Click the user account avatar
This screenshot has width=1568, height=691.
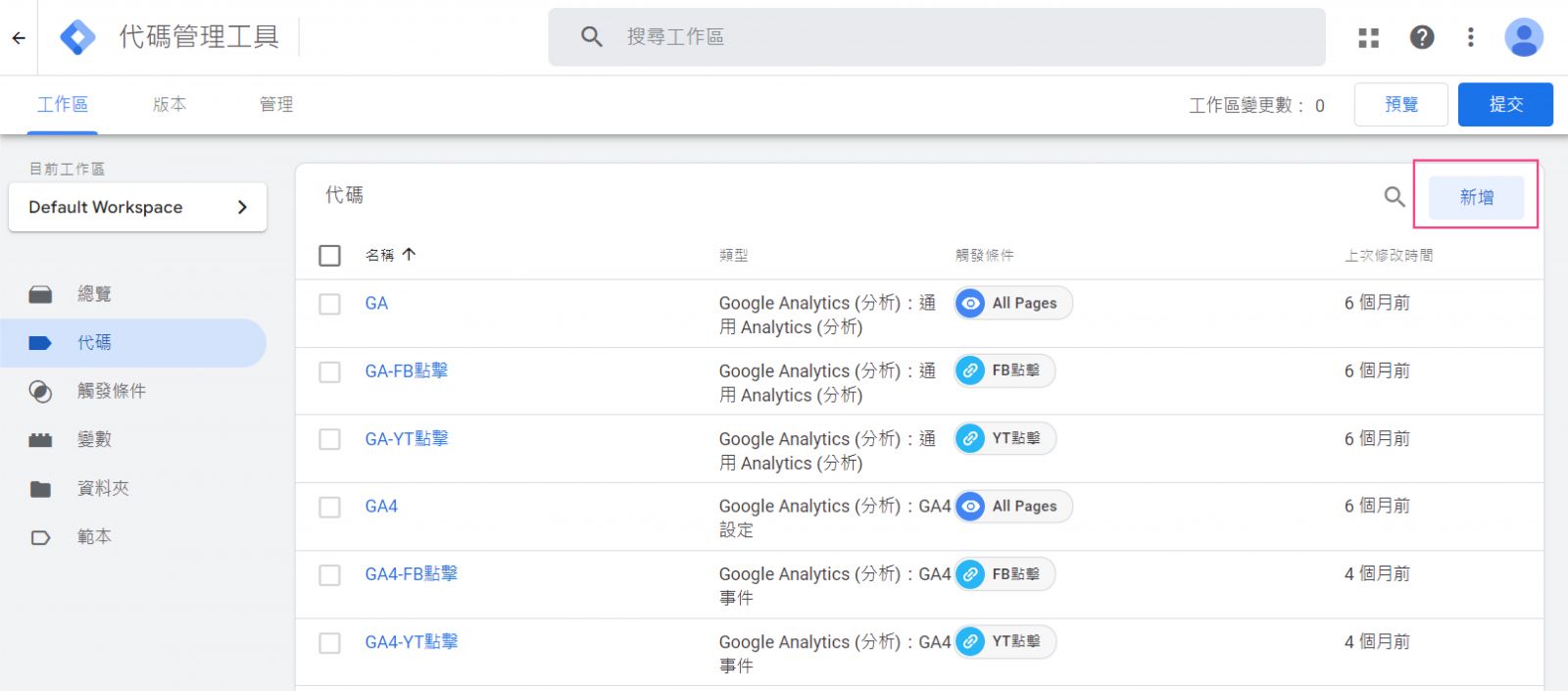(x=1523, y=37)
